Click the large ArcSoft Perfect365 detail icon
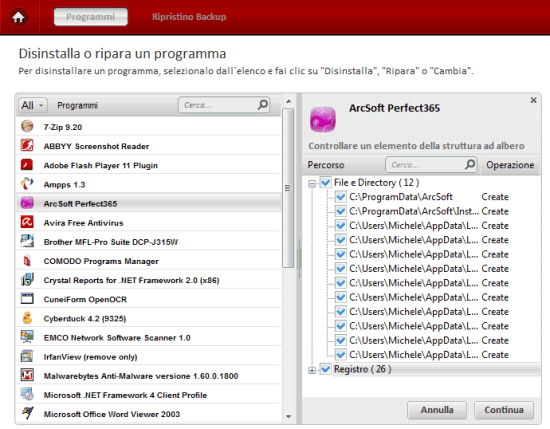The height and width of the screenshot is (429, 550). [x=323, y=120]
